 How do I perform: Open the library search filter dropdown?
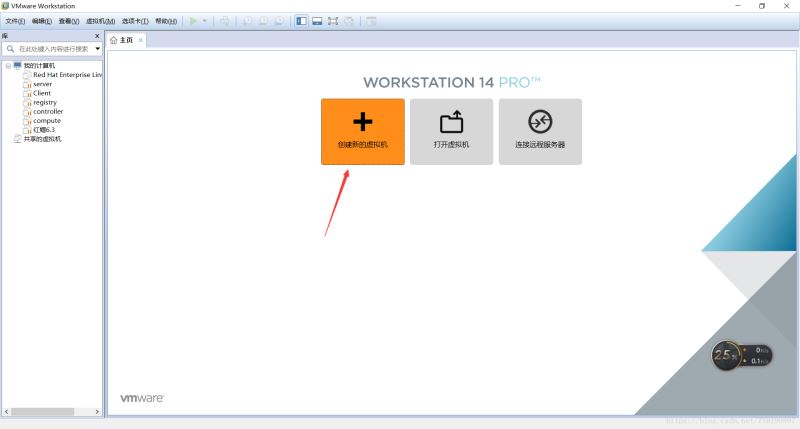click(97, 49)
